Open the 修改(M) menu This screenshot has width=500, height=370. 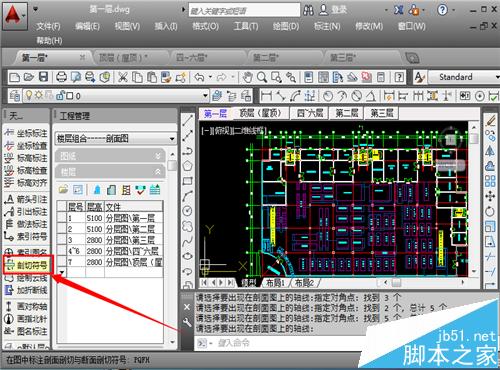tap(369, 26)
